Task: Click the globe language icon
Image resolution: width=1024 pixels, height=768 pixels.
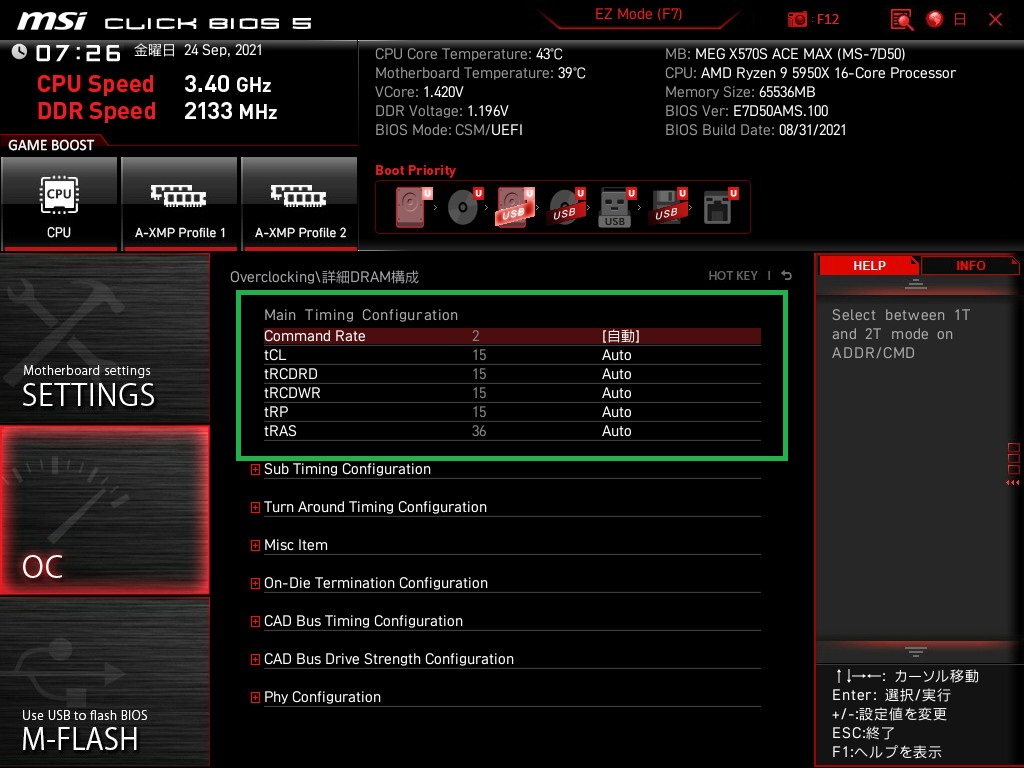Action: pos(935,20)
